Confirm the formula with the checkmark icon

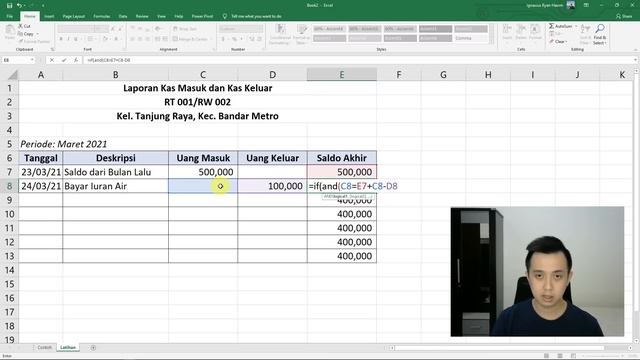(x=64, y=60)
